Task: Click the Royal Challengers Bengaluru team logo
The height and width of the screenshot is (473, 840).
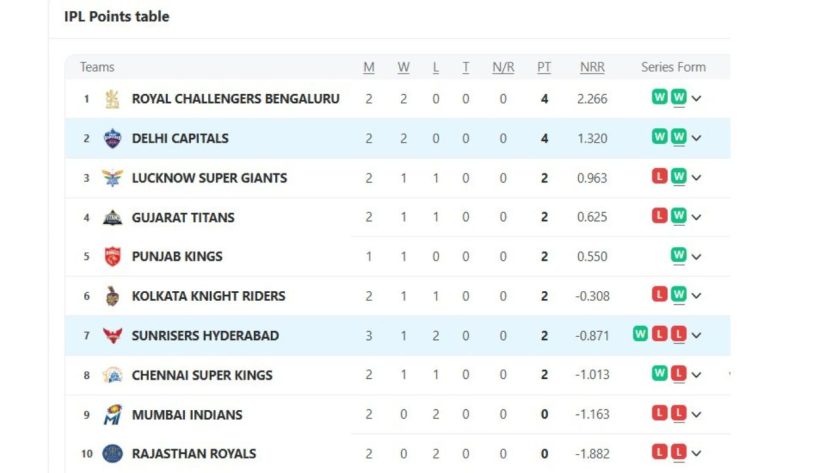Action: (113, 99)
